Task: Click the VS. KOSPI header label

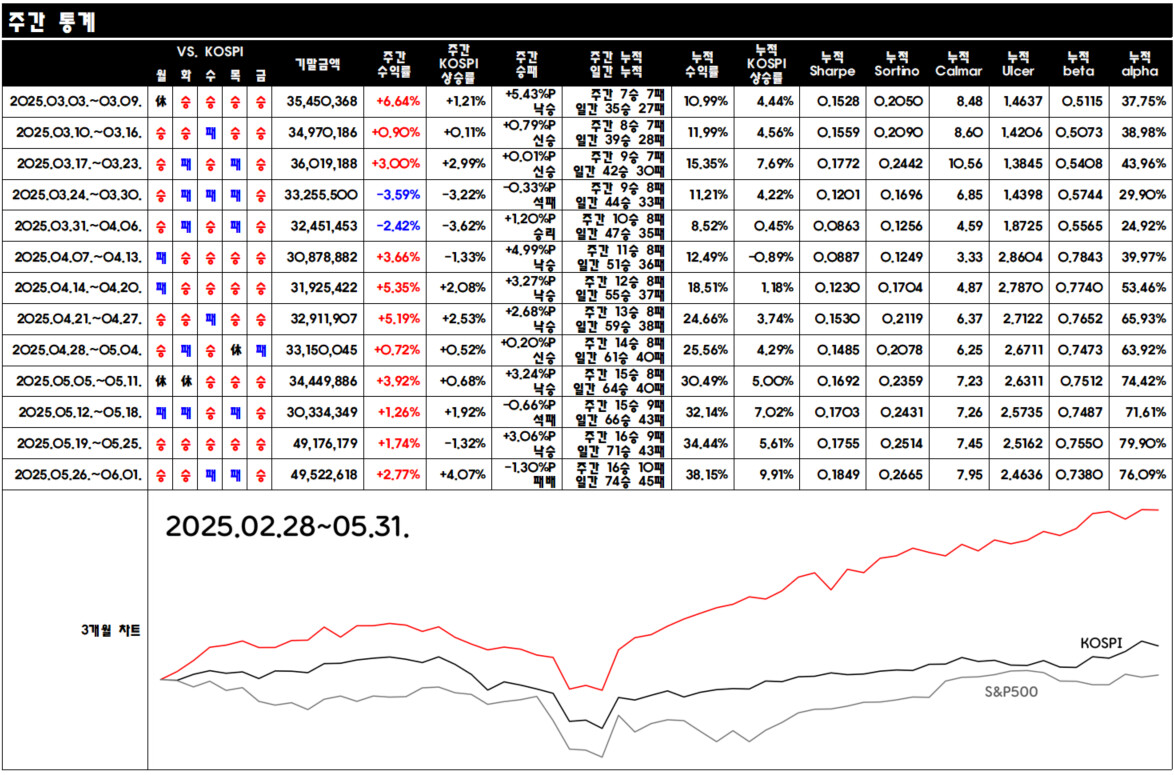Action: 210,52
